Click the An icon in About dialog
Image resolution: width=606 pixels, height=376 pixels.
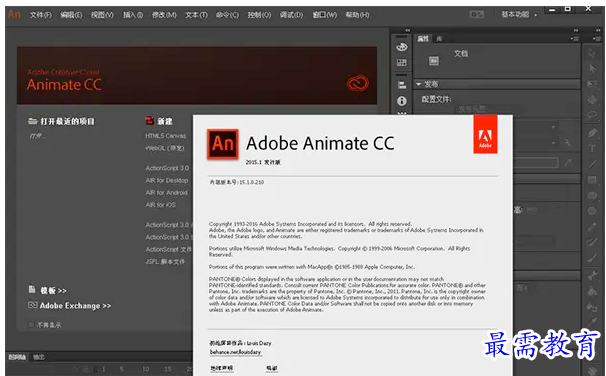[x=223, y=144]
